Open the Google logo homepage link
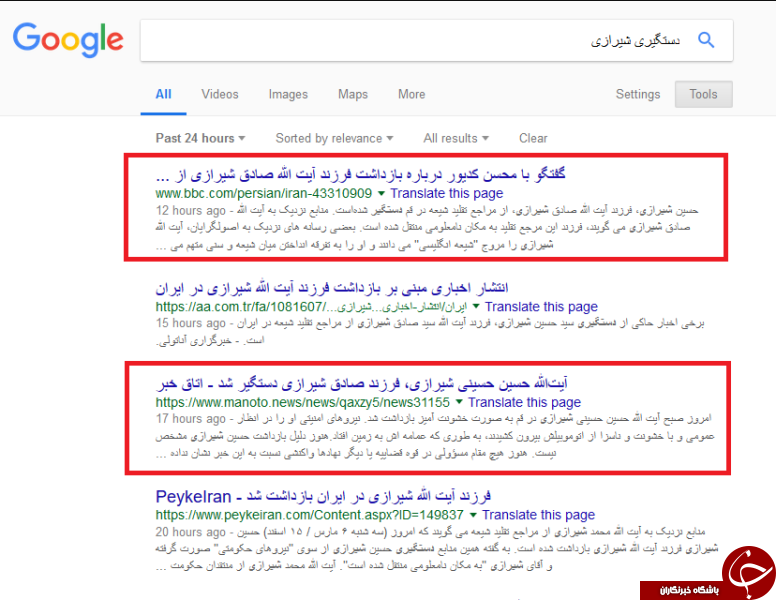 [68, 40]
